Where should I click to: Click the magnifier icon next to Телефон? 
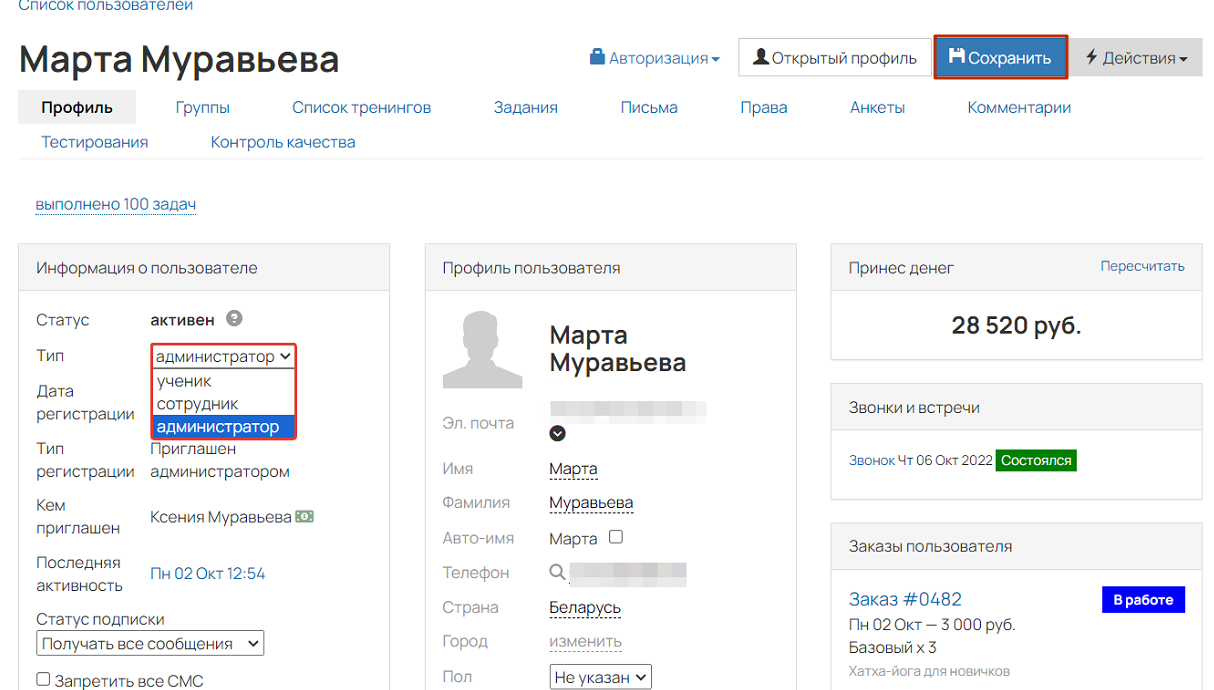[558, 573]
